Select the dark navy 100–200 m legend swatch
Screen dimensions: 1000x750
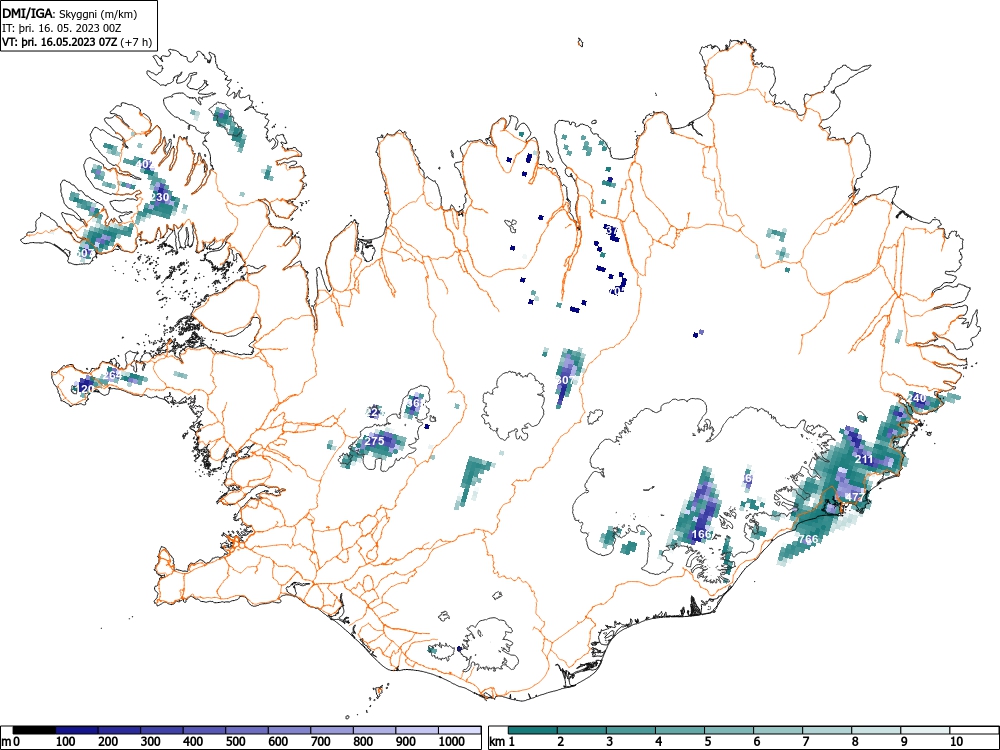pos(77,730)
